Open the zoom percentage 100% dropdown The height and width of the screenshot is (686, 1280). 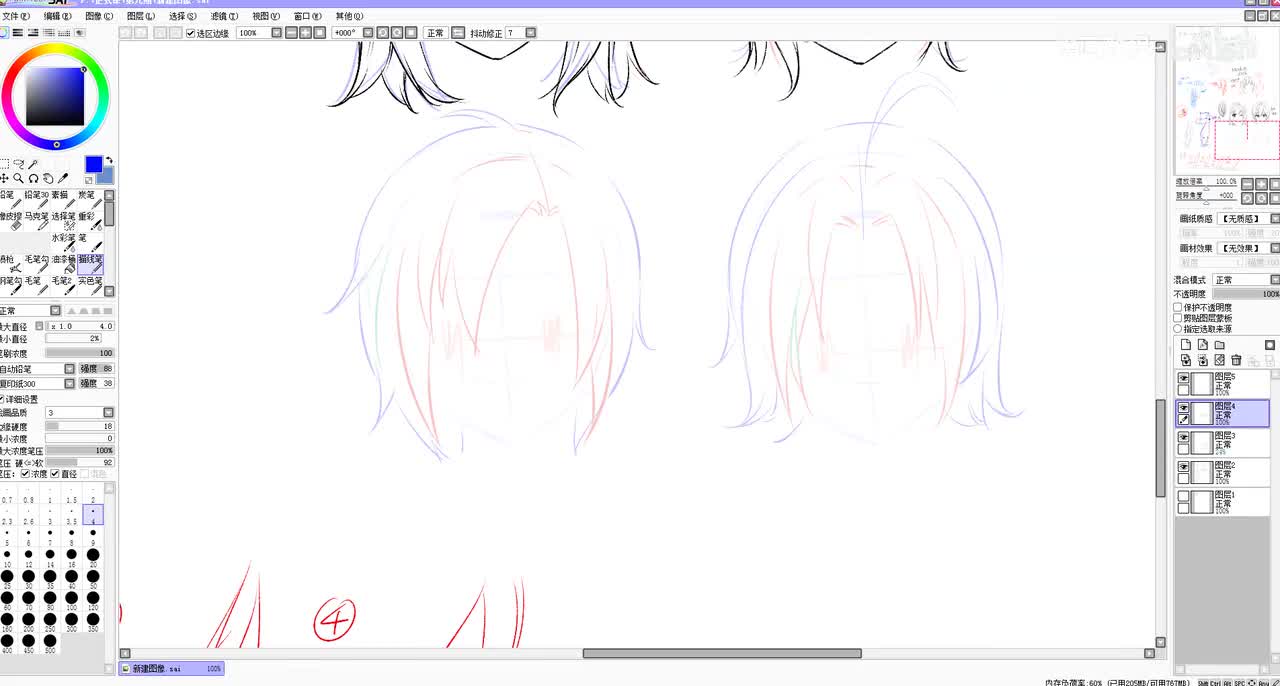tap(277, 33)
